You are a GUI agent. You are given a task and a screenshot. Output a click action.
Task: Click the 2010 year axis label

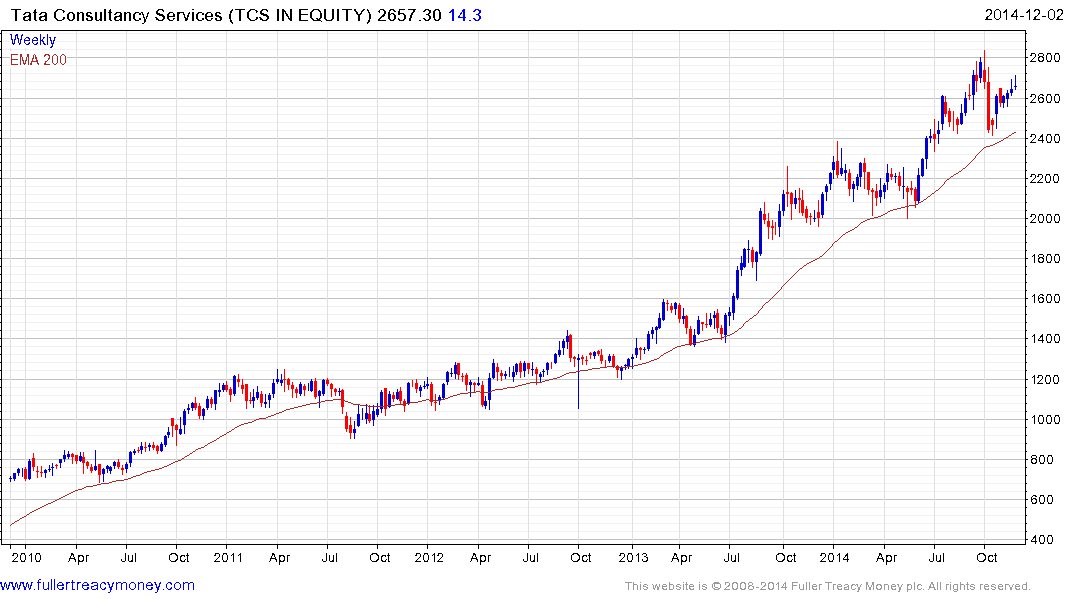(26, 557)
